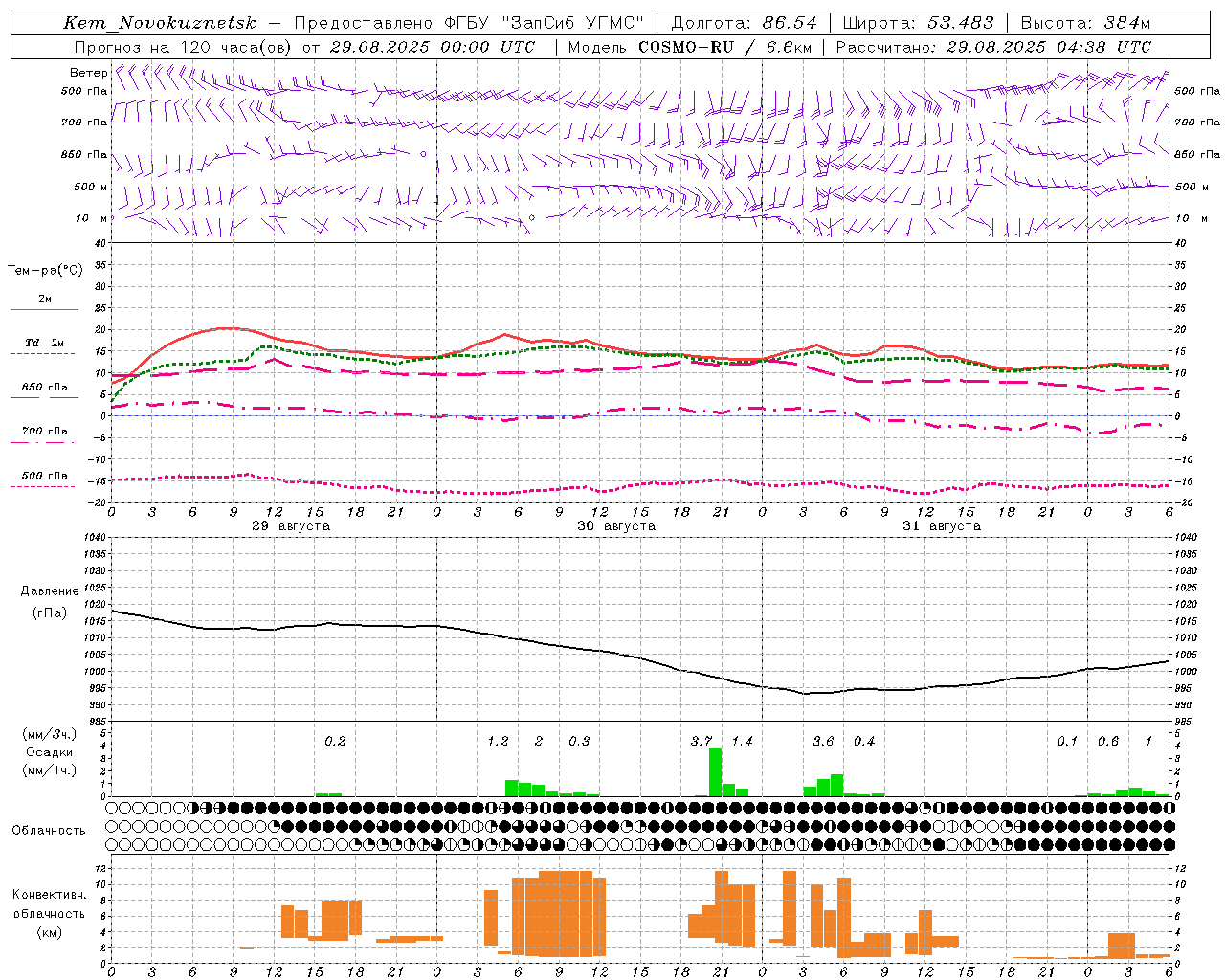Click the tallest green precipitation bar
Screen dimensions: 1225x980
(x=715, y=772)
